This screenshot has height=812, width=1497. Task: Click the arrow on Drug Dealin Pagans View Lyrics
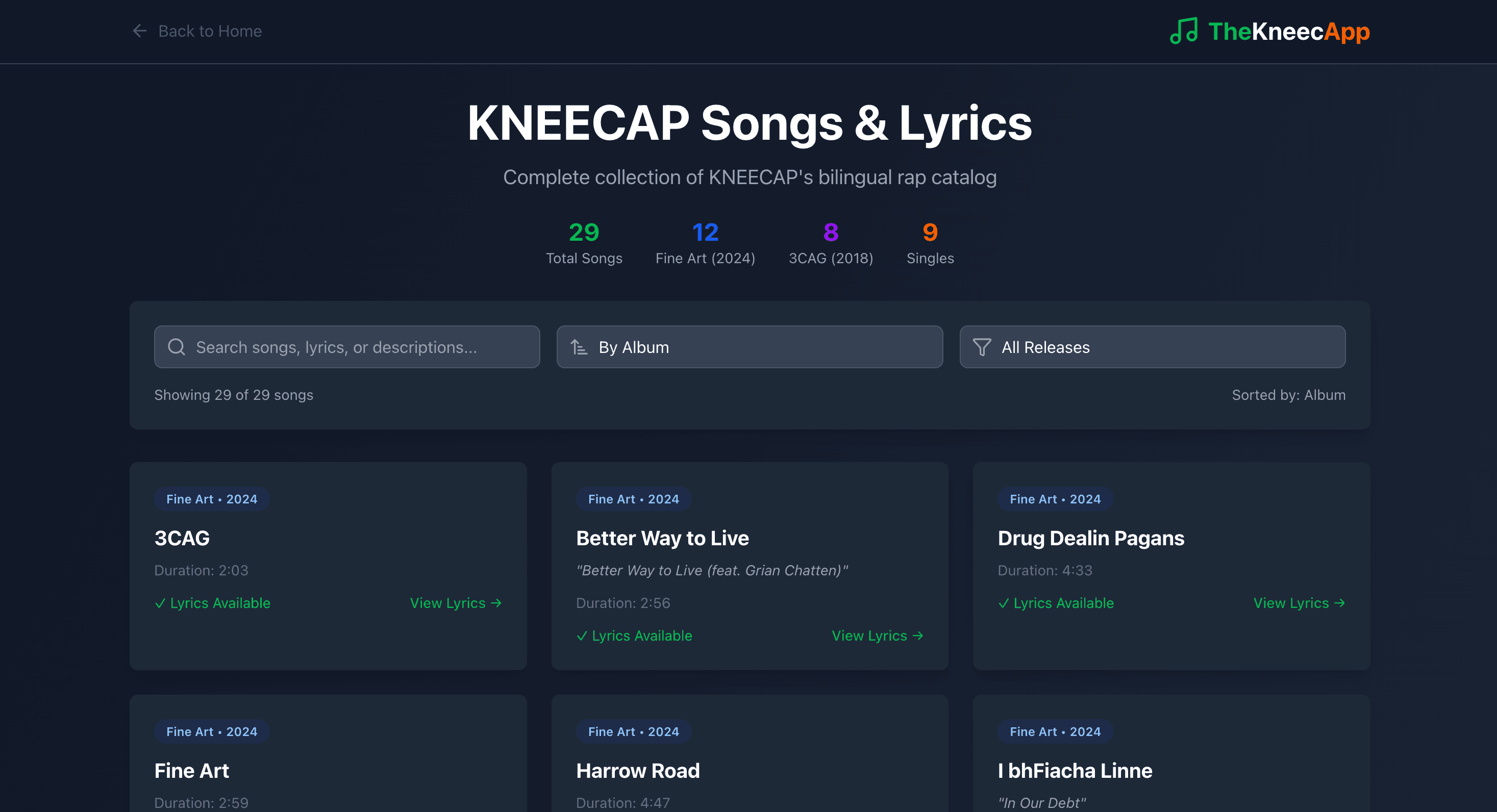tap(1339, 603)
